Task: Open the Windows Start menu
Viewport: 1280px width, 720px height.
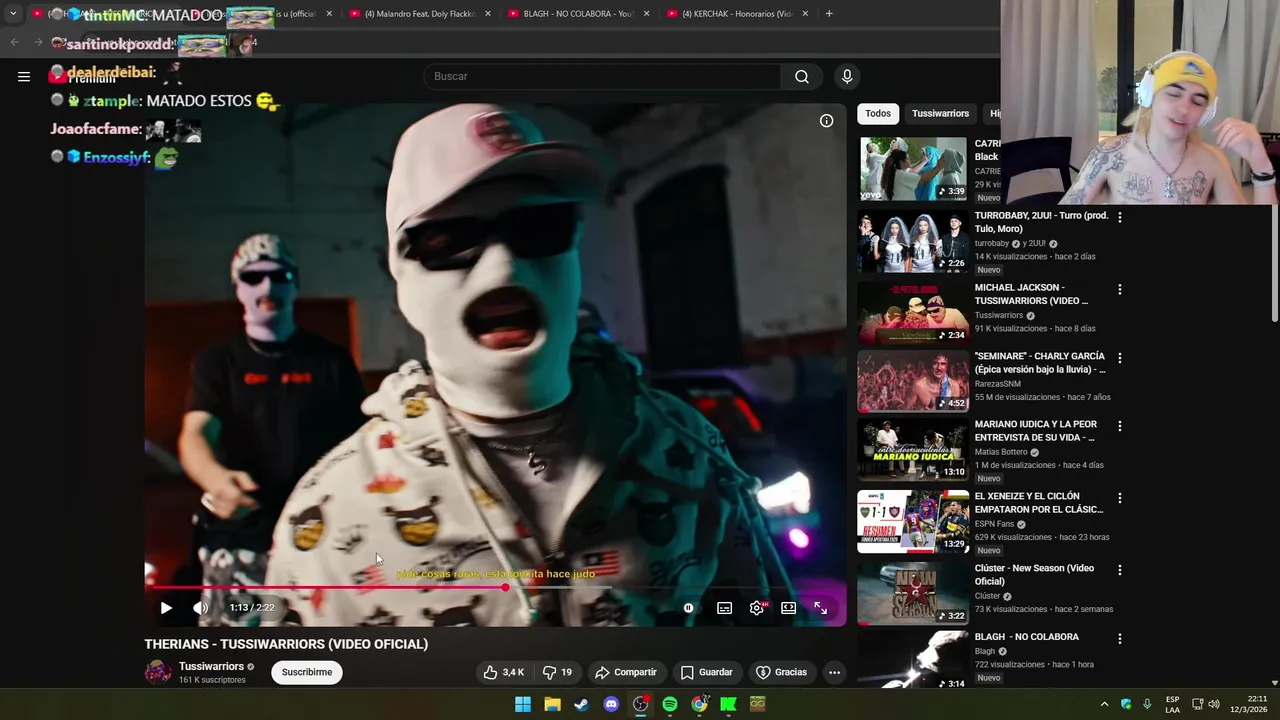Action: coord(522,704)
